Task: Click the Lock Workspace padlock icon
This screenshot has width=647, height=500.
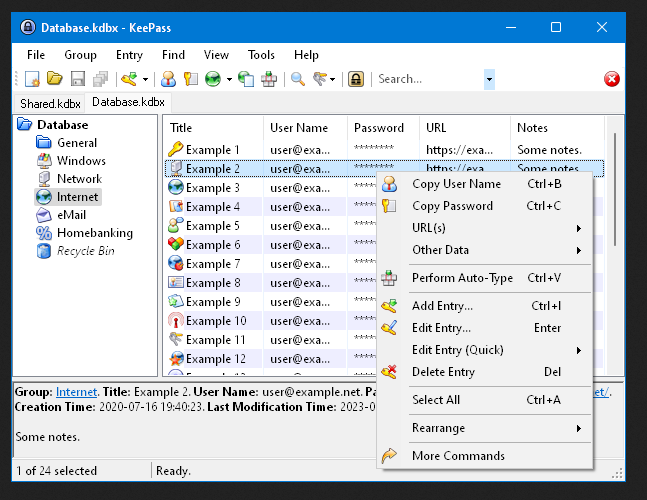Action: (356, 79)
